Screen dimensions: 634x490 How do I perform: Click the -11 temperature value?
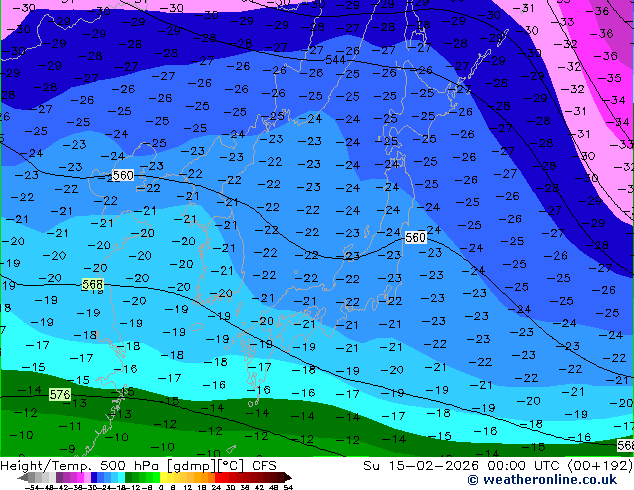[70, 426]
